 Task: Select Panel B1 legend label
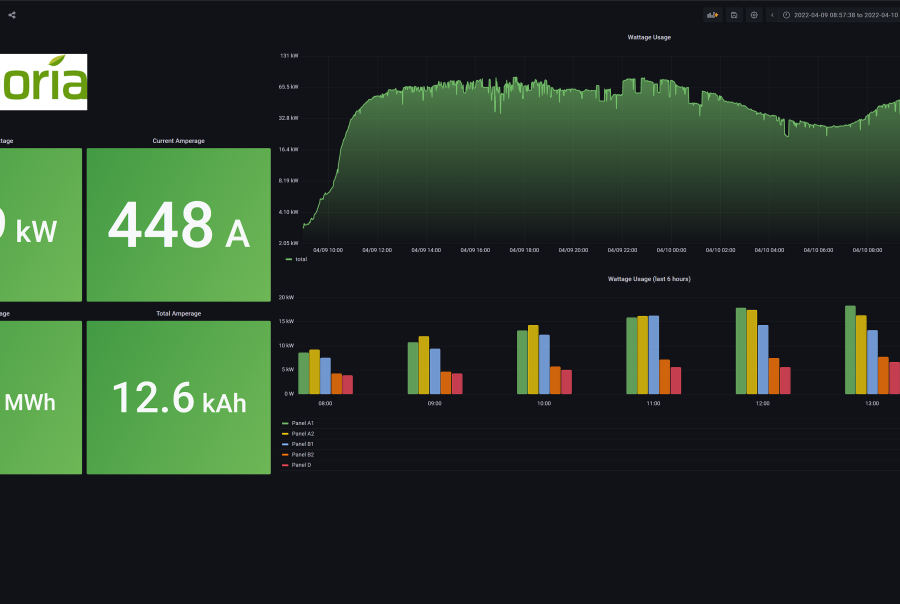point(302,444)
